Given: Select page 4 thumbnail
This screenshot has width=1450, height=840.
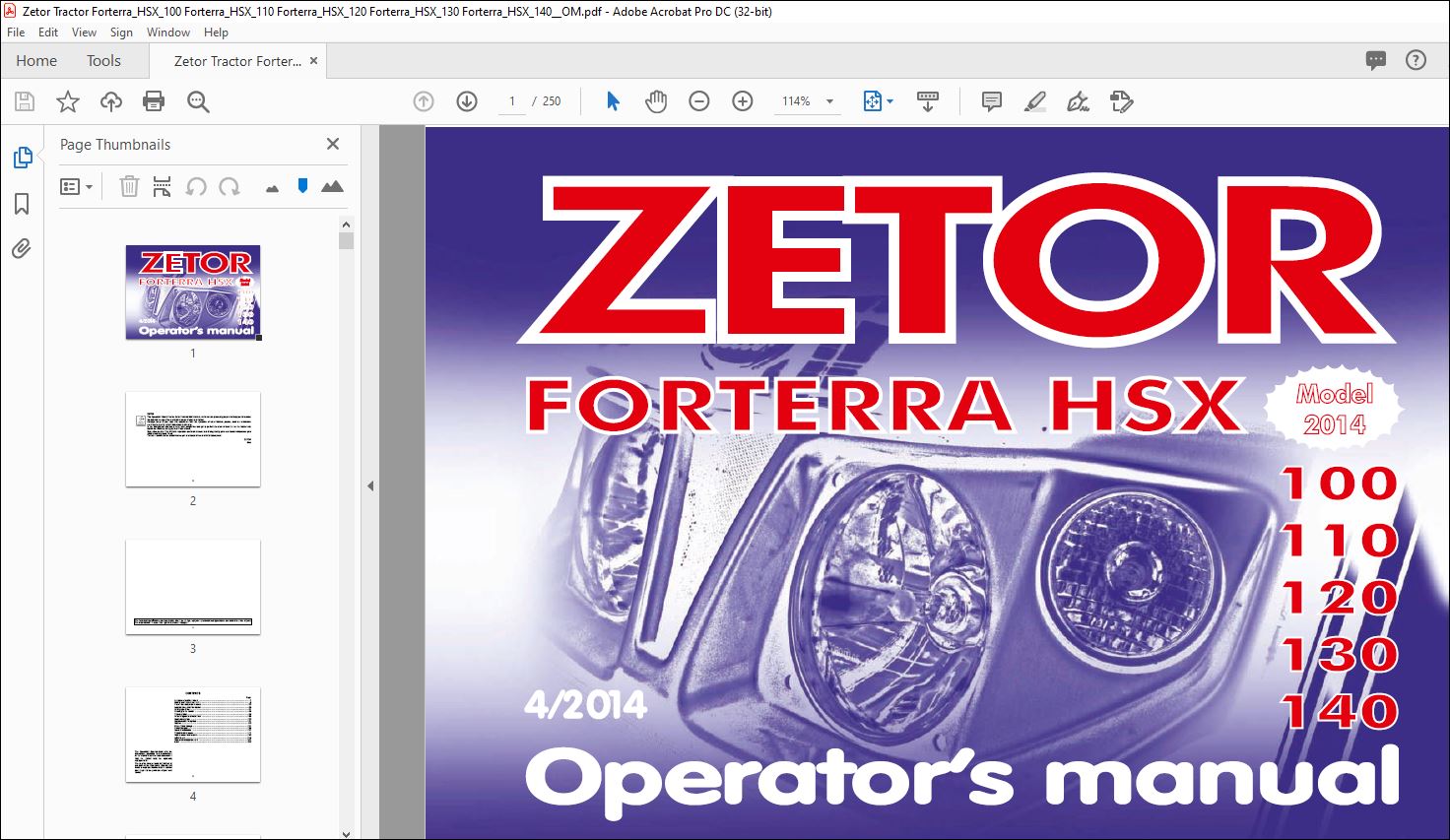Looking at the screenshot, I should click(x=193, y=735).
